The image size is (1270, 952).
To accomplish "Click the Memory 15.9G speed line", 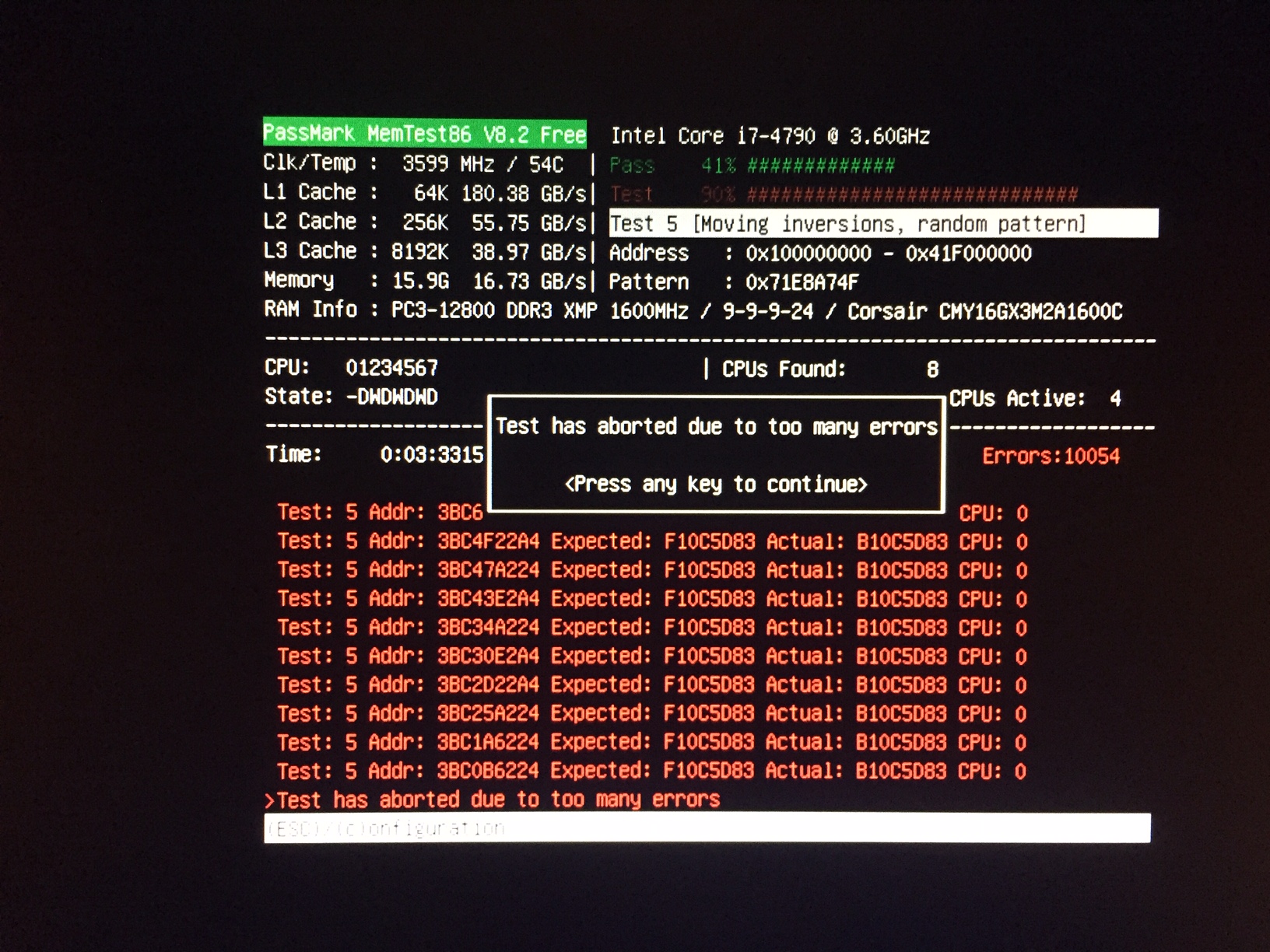I will click(425, 280).
